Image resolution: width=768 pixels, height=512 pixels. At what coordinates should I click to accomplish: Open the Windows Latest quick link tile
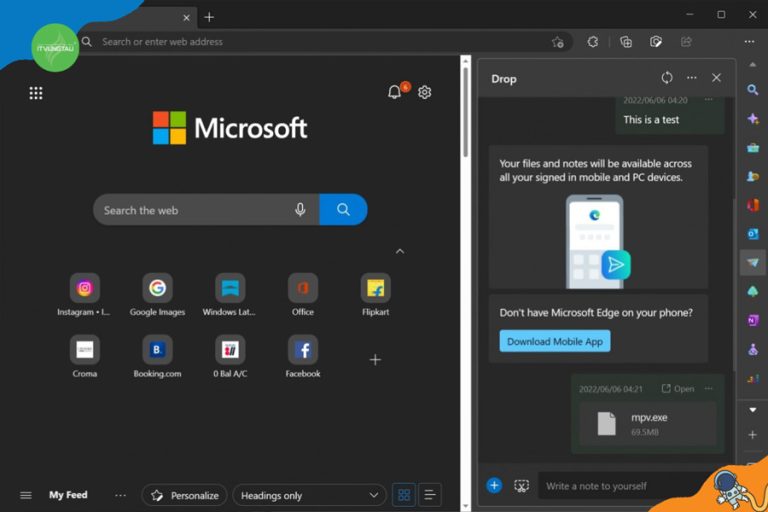230,295
